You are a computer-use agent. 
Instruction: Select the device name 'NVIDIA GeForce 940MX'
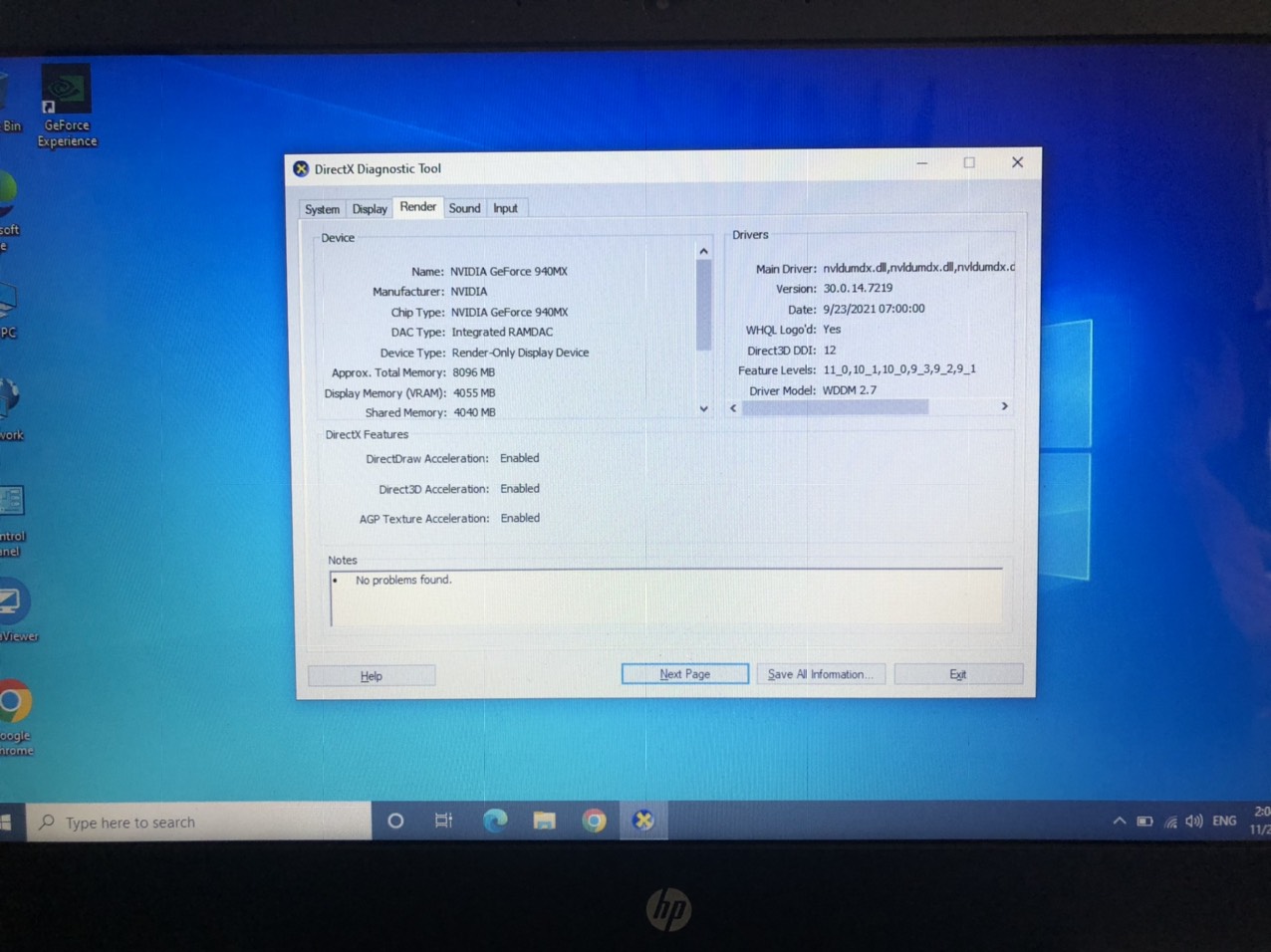(509, 271)
